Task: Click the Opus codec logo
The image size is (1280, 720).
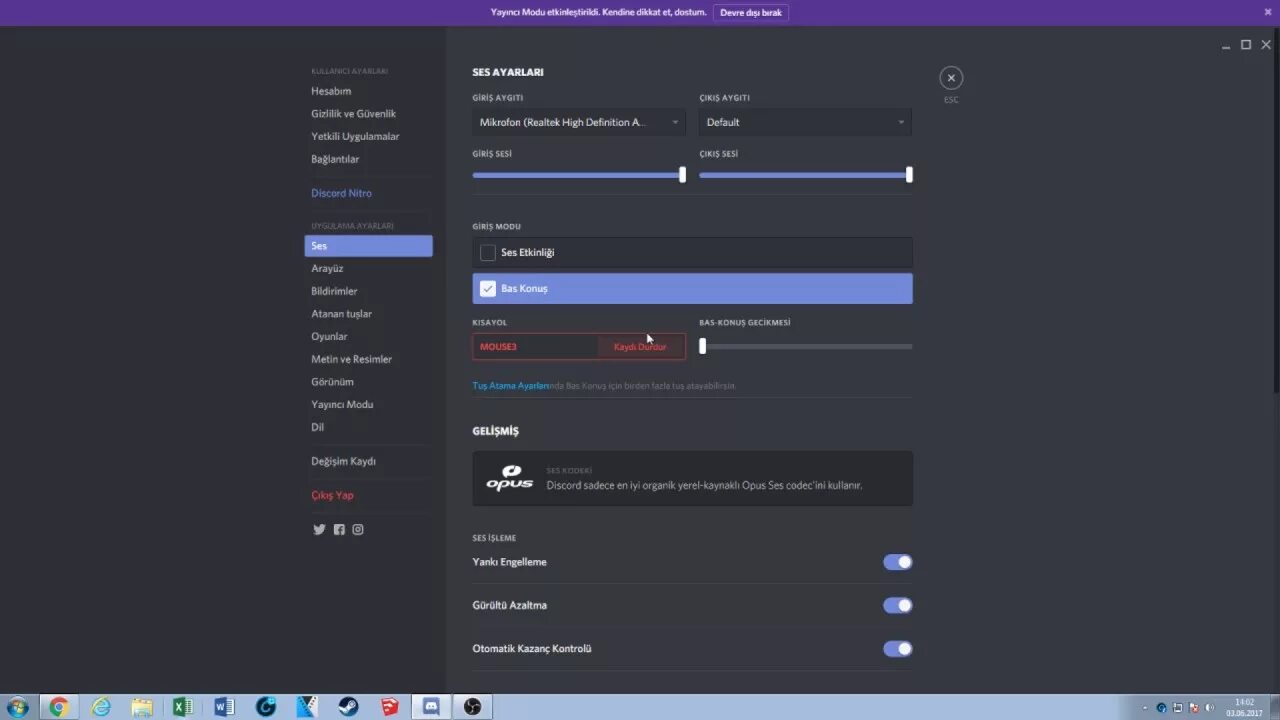Action: coord(509,478)
